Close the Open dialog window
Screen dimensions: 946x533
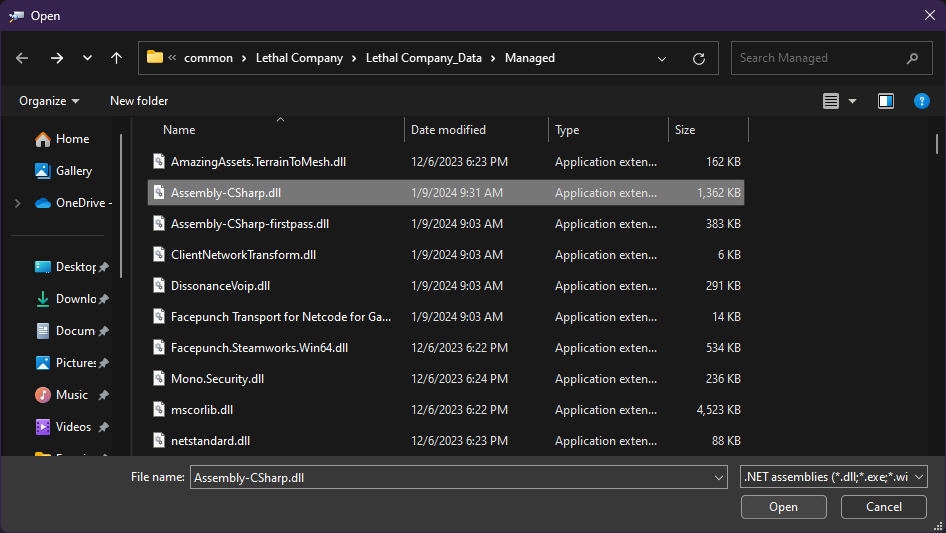[930, 16]
